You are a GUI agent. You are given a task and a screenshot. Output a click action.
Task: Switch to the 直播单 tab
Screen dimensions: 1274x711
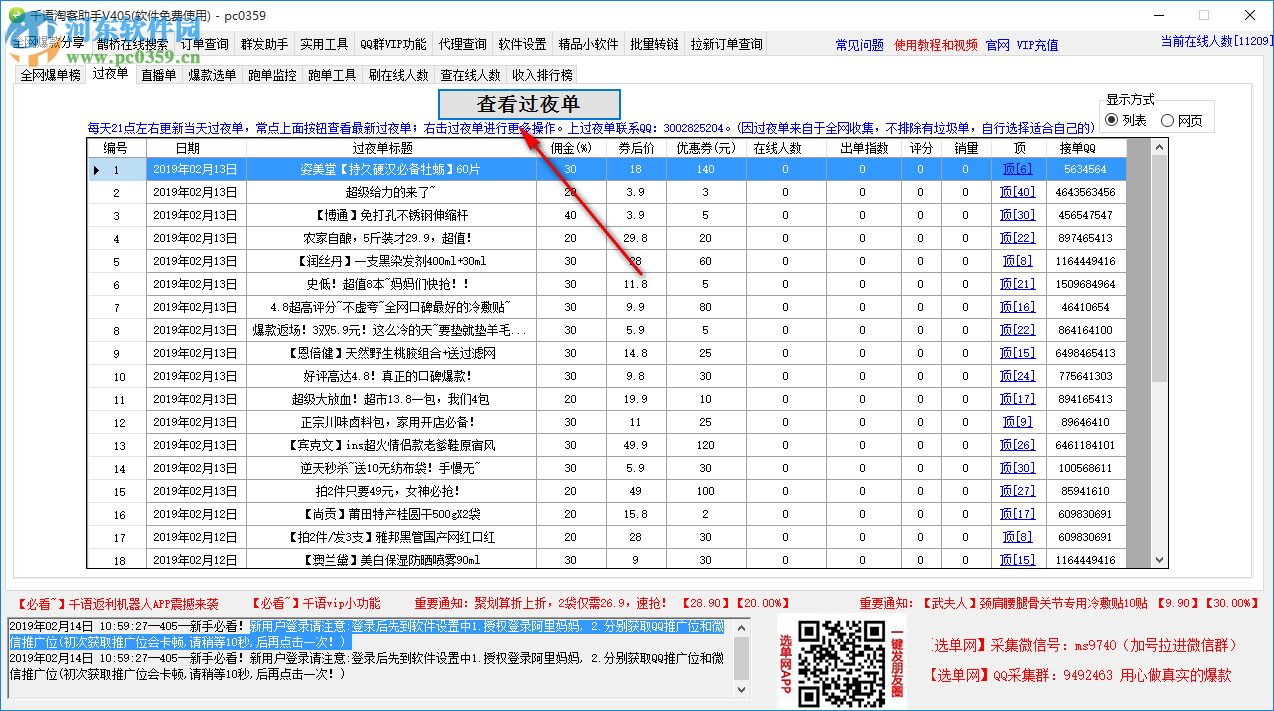point(159,73)
